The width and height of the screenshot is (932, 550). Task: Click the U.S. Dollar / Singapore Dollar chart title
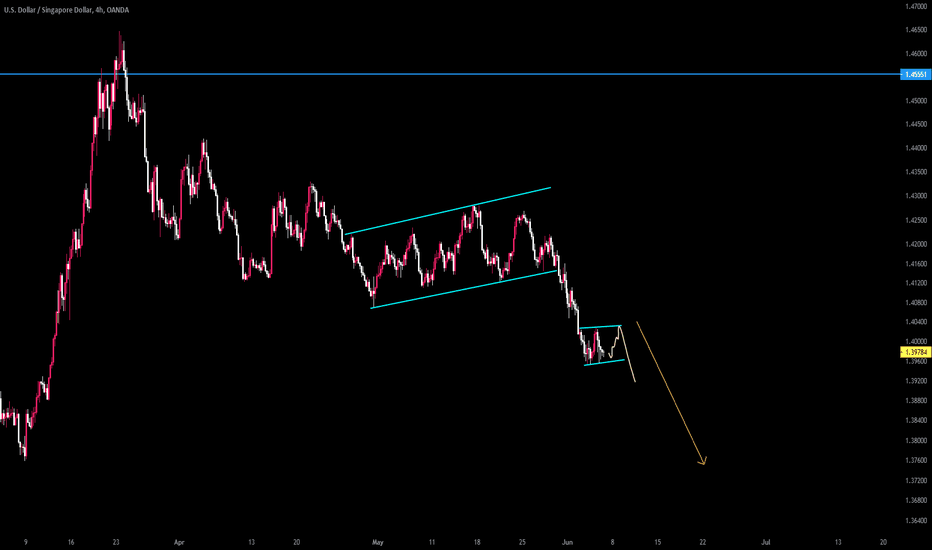66,10
